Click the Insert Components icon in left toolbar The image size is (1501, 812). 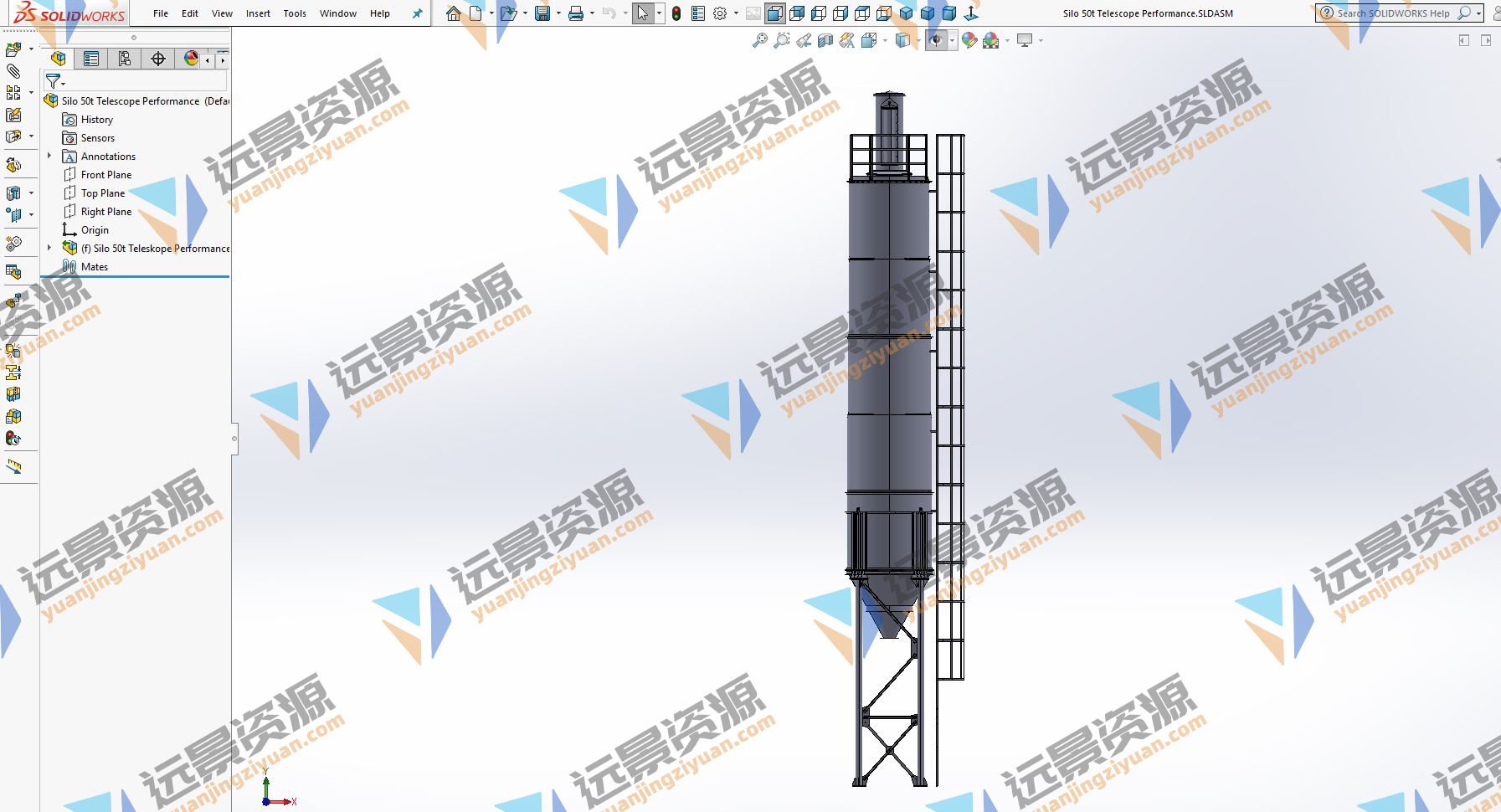click(13, 49)
